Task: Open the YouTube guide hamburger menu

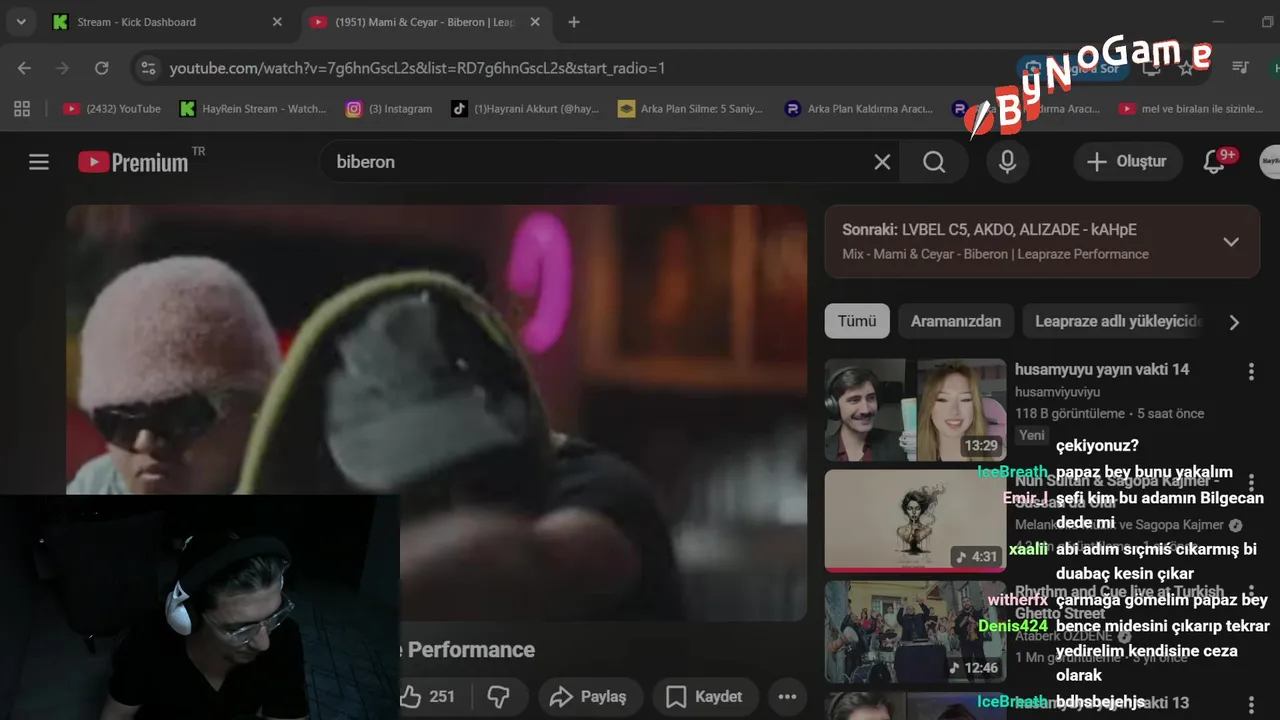Action: click(x=39, y=162)
